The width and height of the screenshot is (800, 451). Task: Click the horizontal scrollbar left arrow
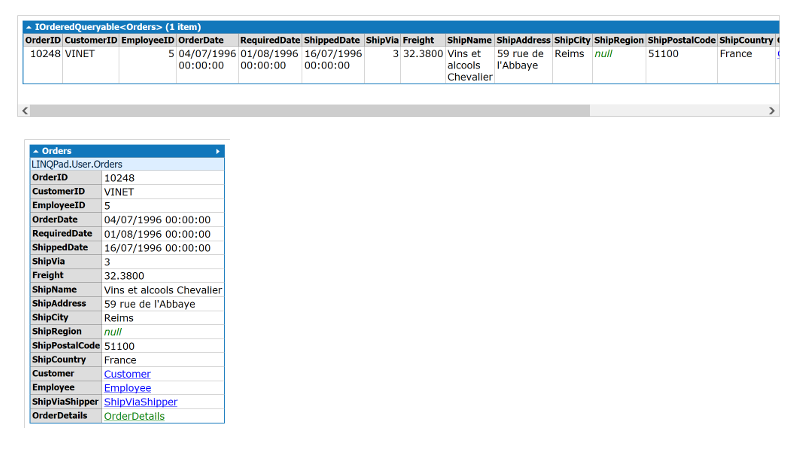pos(25,110)
